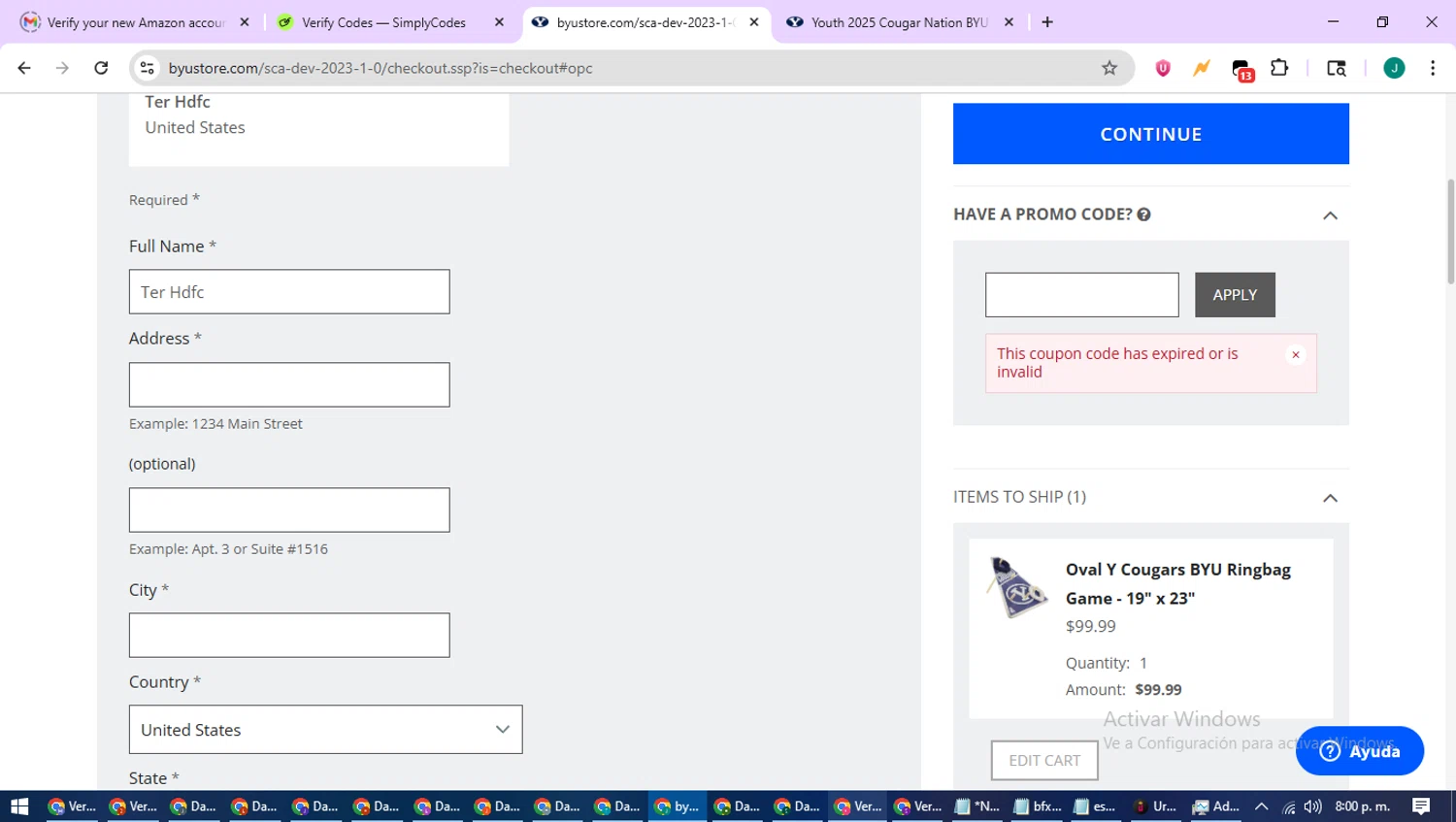Reload the byustore checkout page
Image resolution: width=1456 pixels, height=822 pixels.
[101, 68]
